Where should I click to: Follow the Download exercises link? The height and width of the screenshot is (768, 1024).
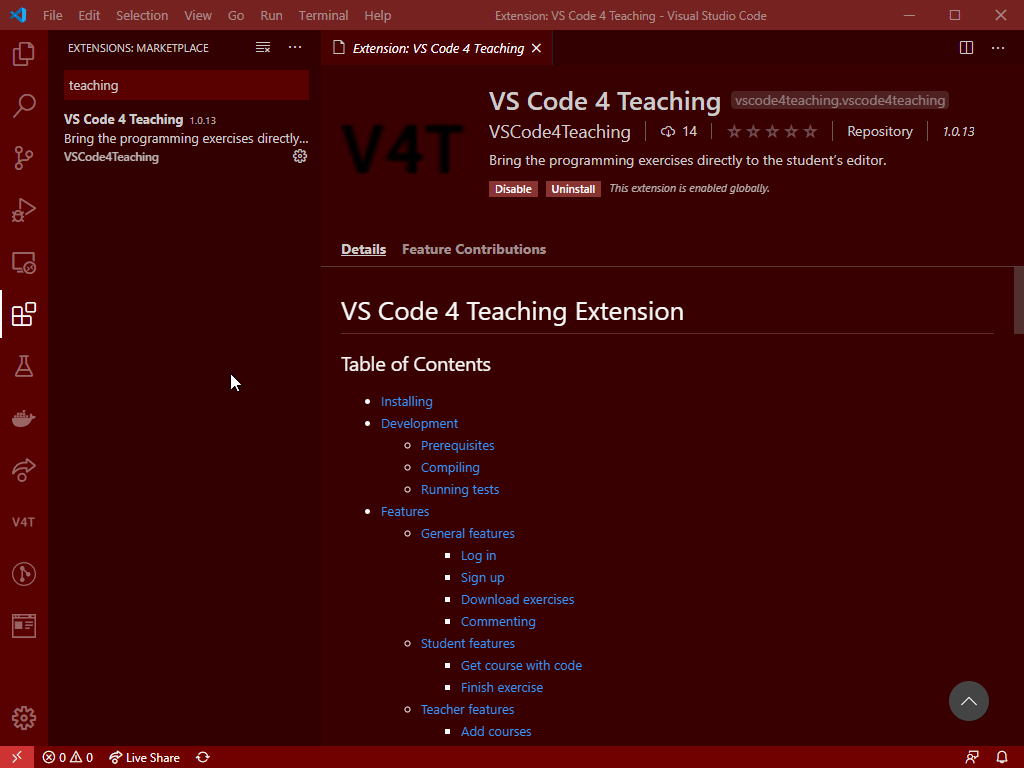coord(517,600)
